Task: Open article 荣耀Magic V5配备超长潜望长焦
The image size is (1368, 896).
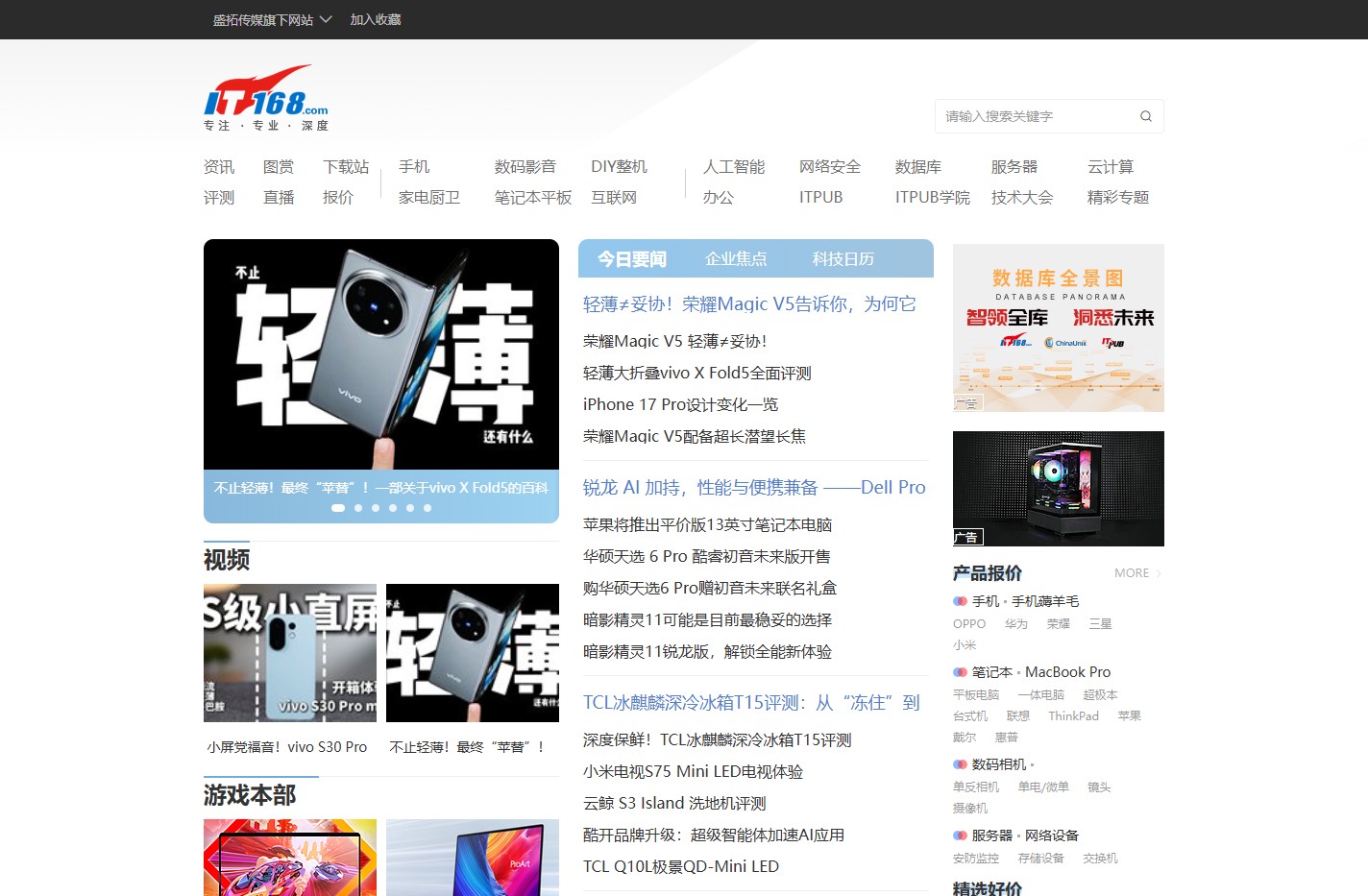Action: [695, 437]
